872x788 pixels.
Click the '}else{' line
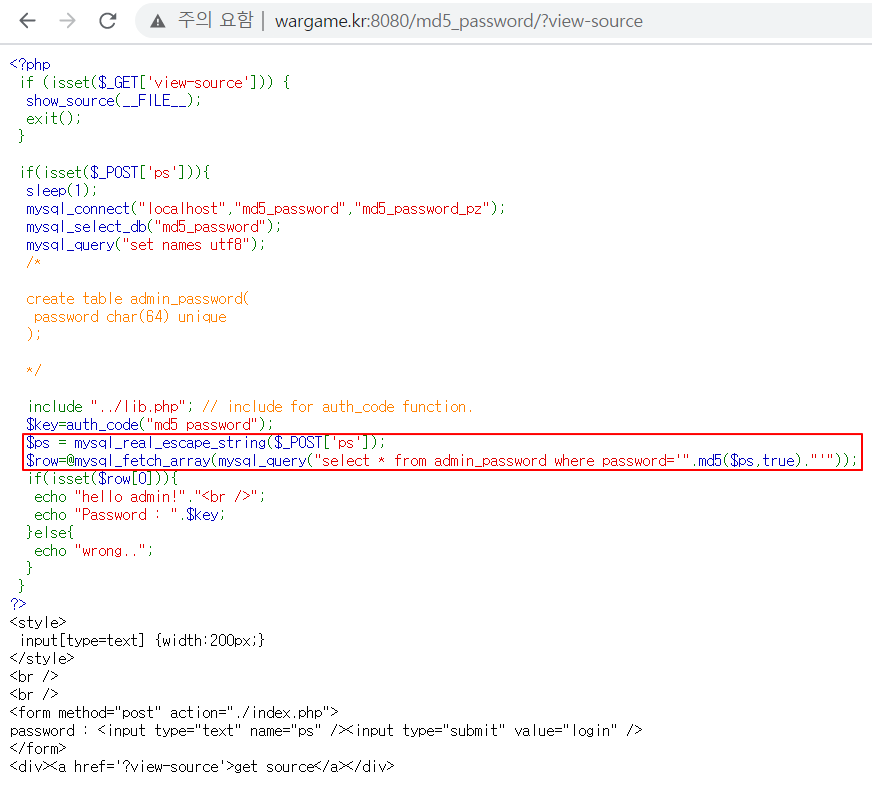pos(49,533)
